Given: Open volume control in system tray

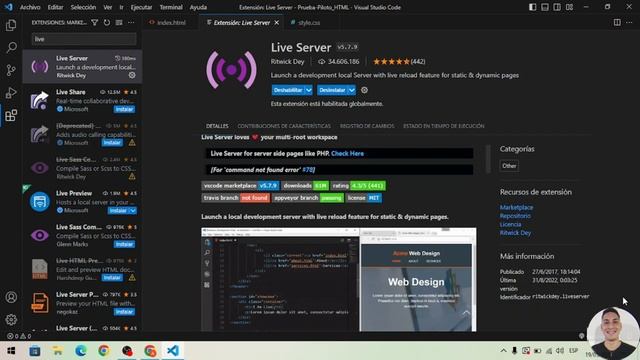Looking at the screenshot, I should coord(560,351).
